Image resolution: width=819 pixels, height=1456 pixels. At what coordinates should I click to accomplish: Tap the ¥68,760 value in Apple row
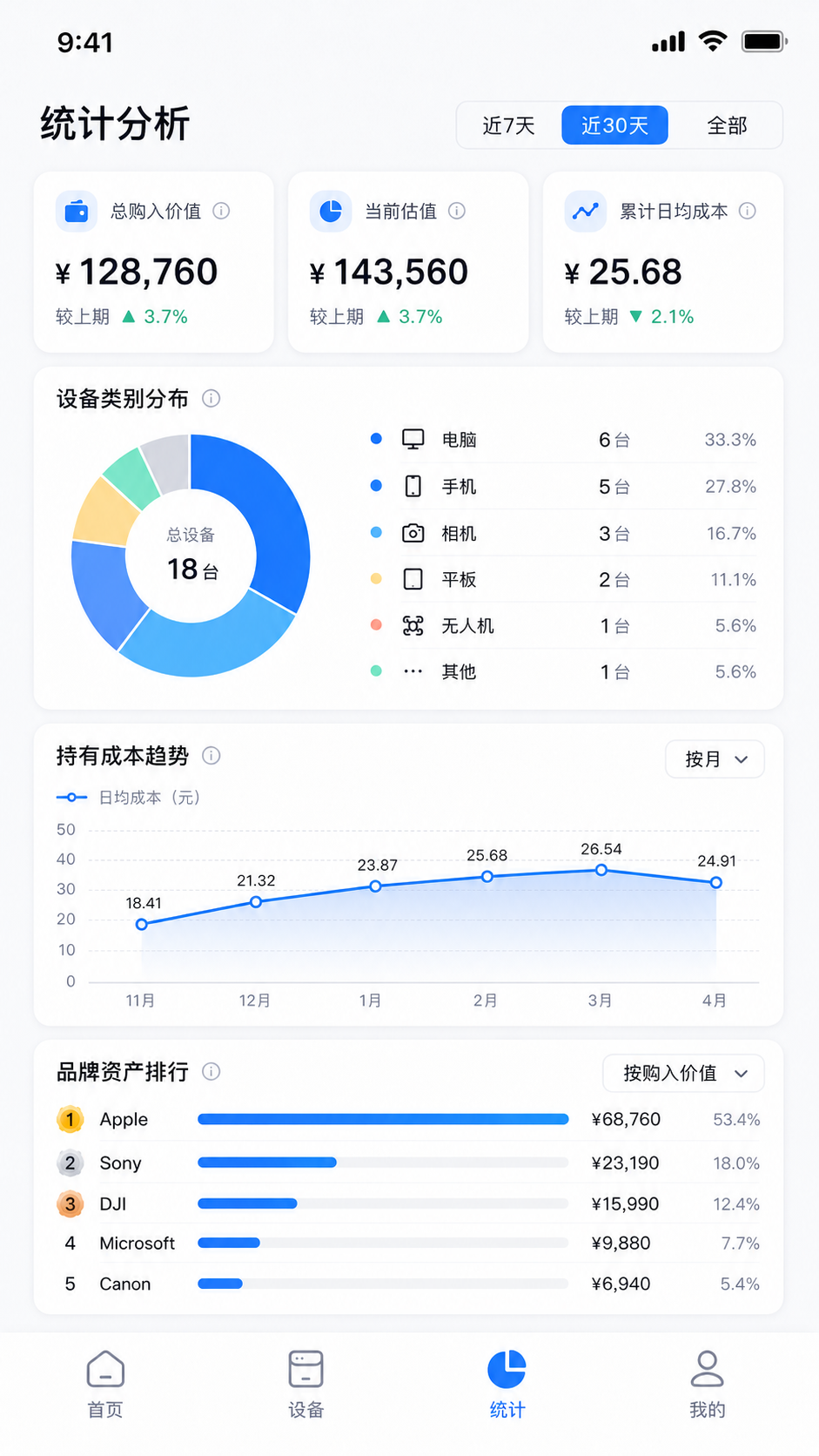click(626, 1119)
